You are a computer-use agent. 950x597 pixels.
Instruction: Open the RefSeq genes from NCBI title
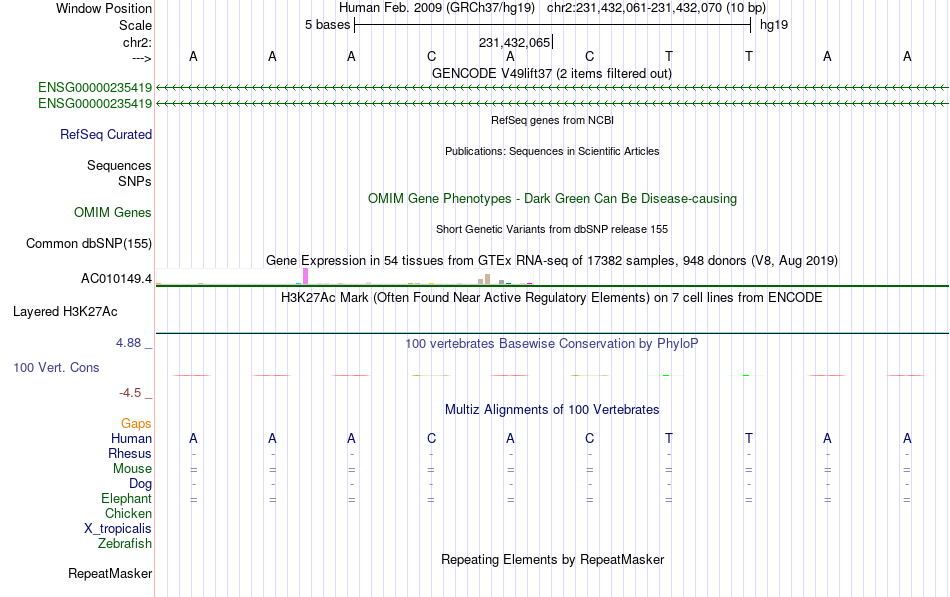click(553, 120)
